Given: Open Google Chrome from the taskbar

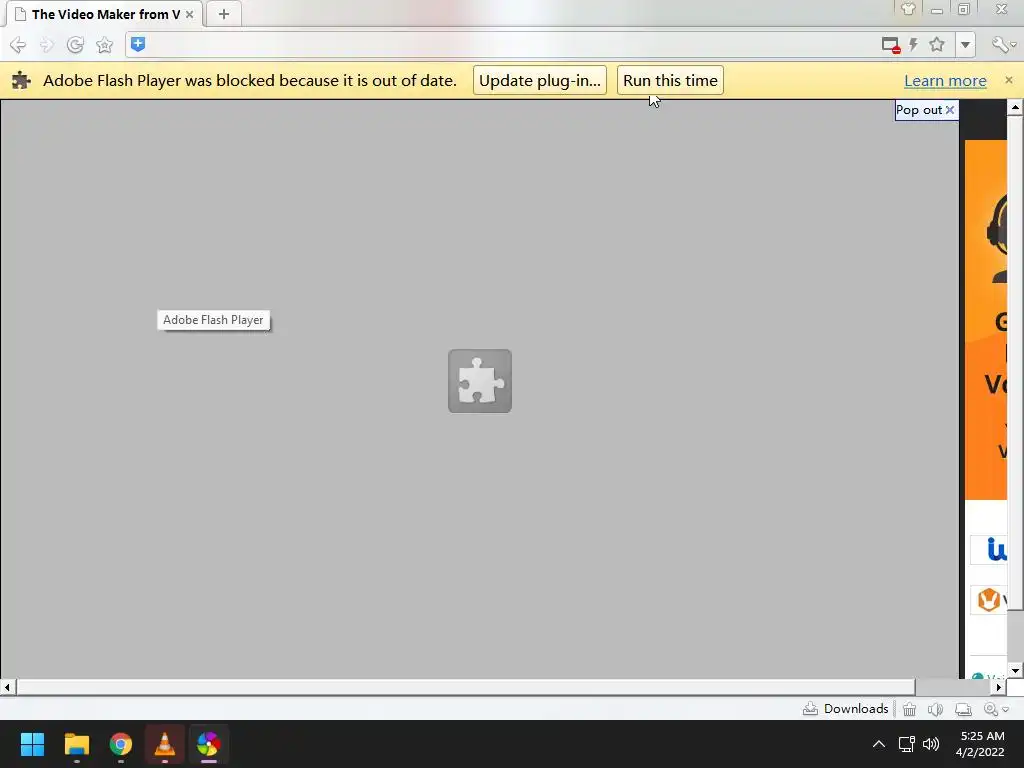Looking at the screenshot, I should pyautogui.click(x=121, y=744).
